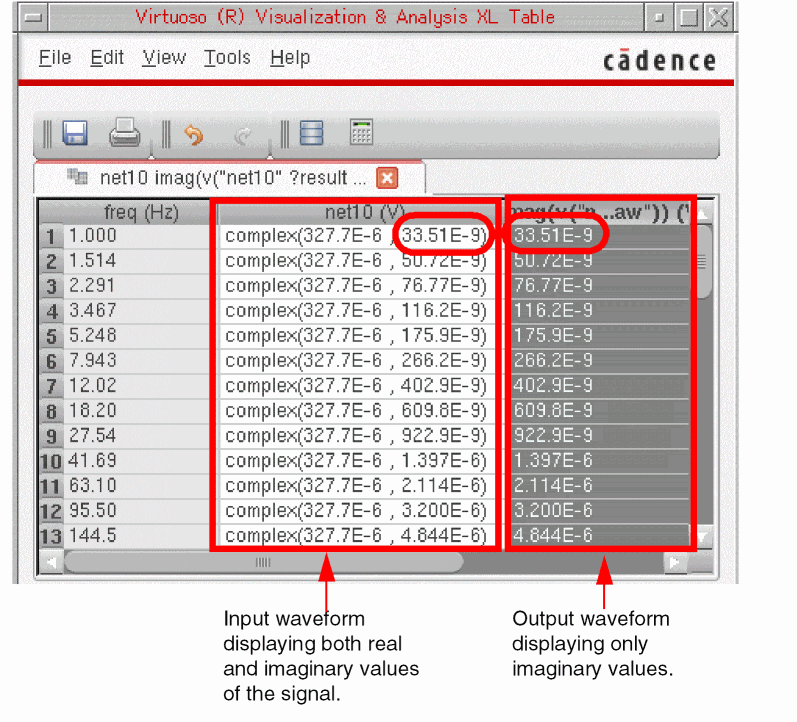This screenshot has height=722, width=797.
Task: Select row header number 13
Action: click(x=51, y=536)
